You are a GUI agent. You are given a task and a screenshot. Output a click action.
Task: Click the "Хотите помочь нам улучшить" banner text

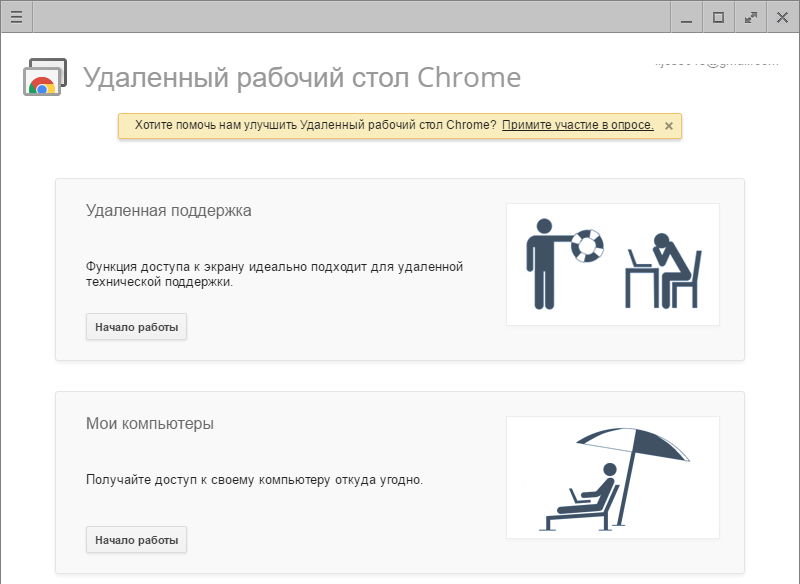[x=312, y=125]
